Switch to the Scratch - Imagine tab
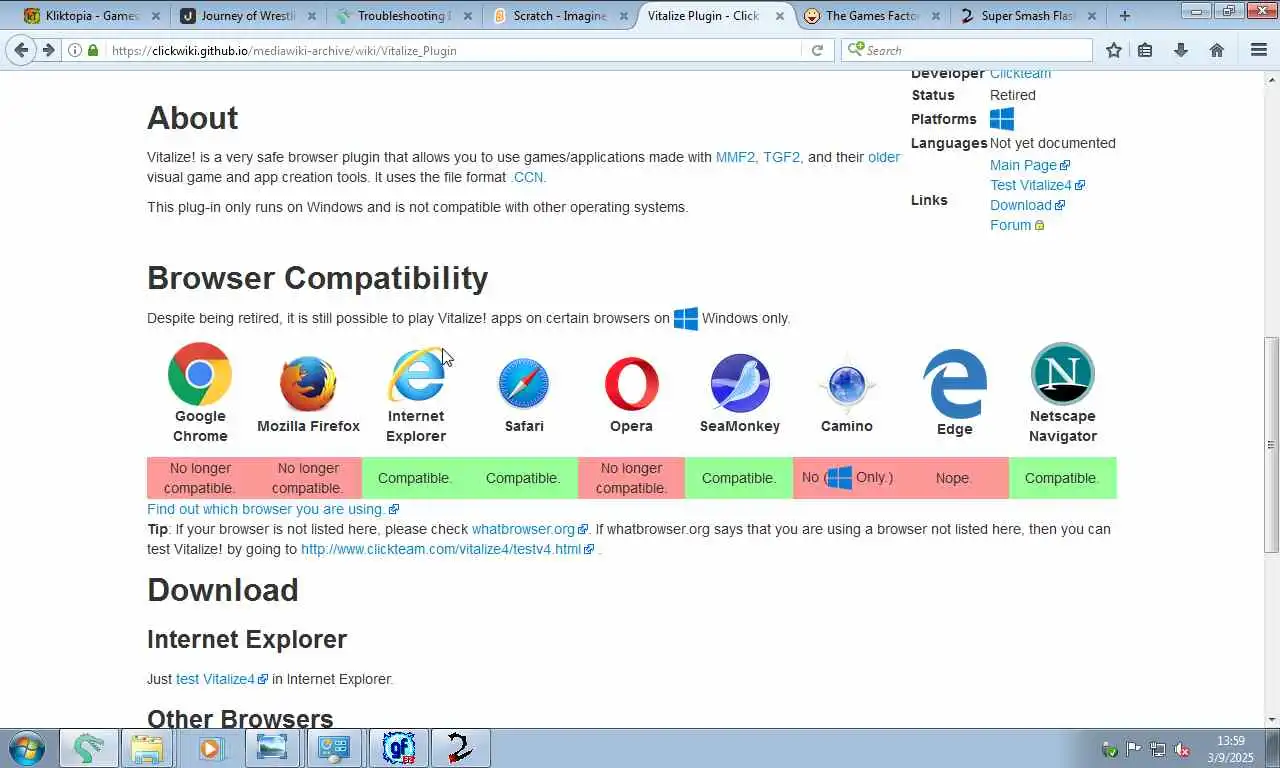The image size is (1280, 768). (560, 16)
